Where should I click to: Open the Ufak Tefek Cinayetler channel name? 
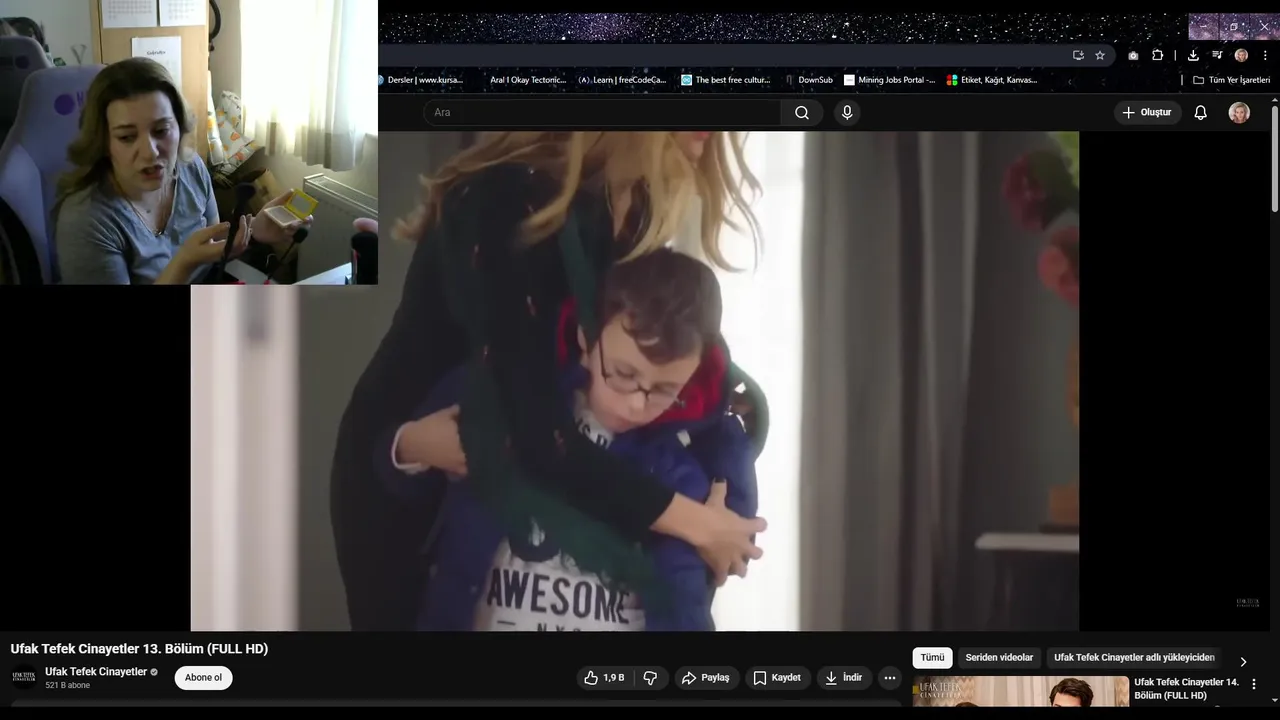pos(96,672)
